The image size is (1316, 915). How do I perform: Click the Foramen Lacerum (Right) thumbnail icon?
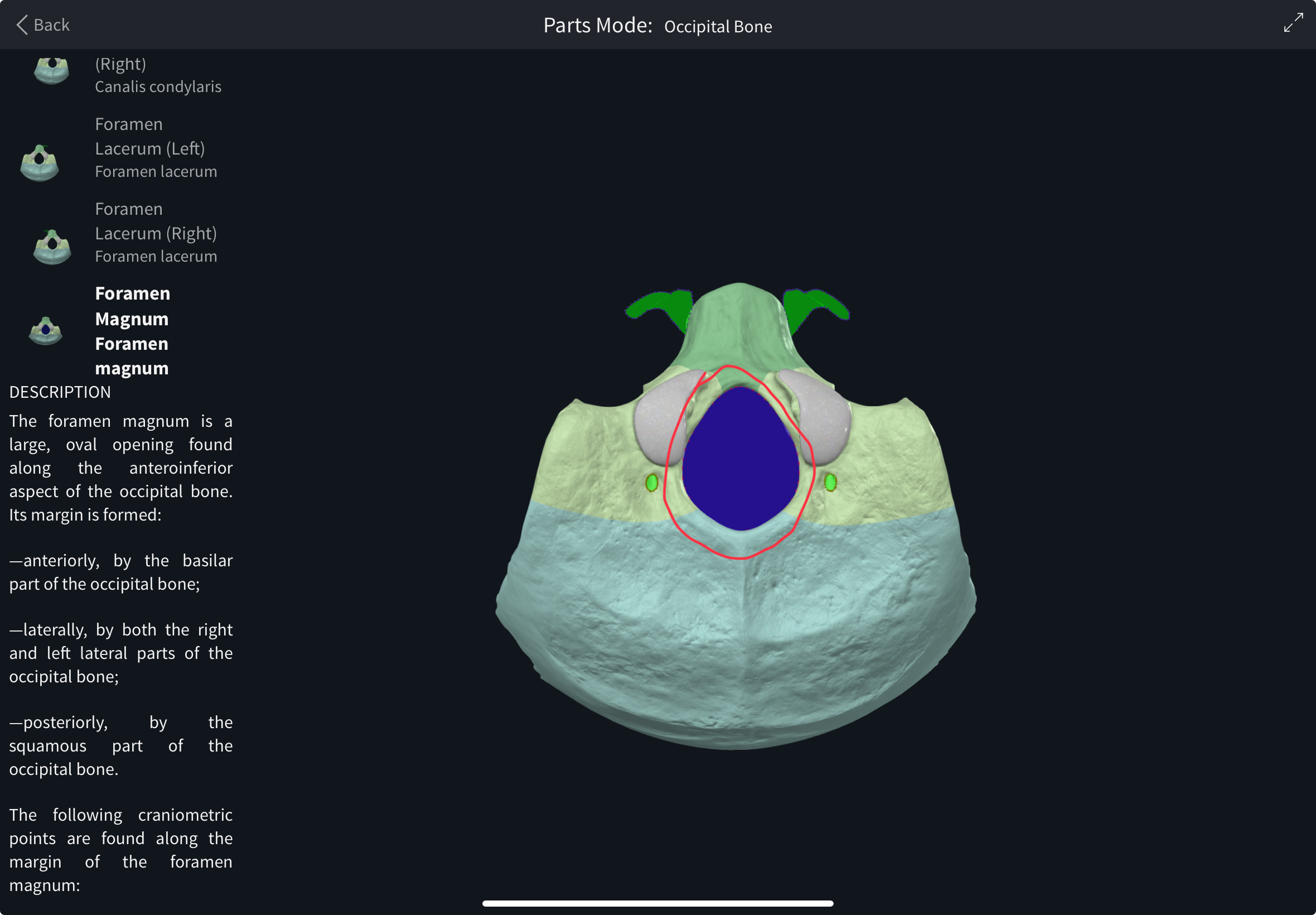[51, 247]
